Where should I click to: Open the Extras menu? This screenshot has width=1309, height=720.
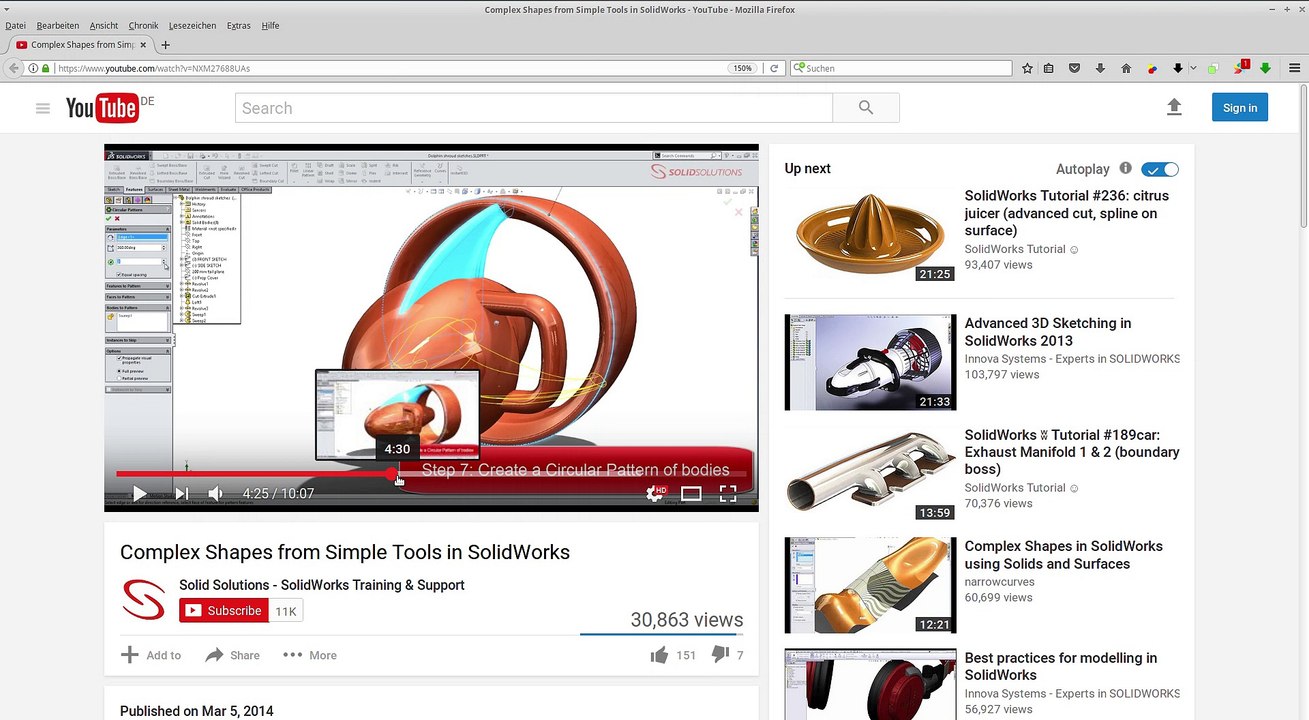point(238,25)
